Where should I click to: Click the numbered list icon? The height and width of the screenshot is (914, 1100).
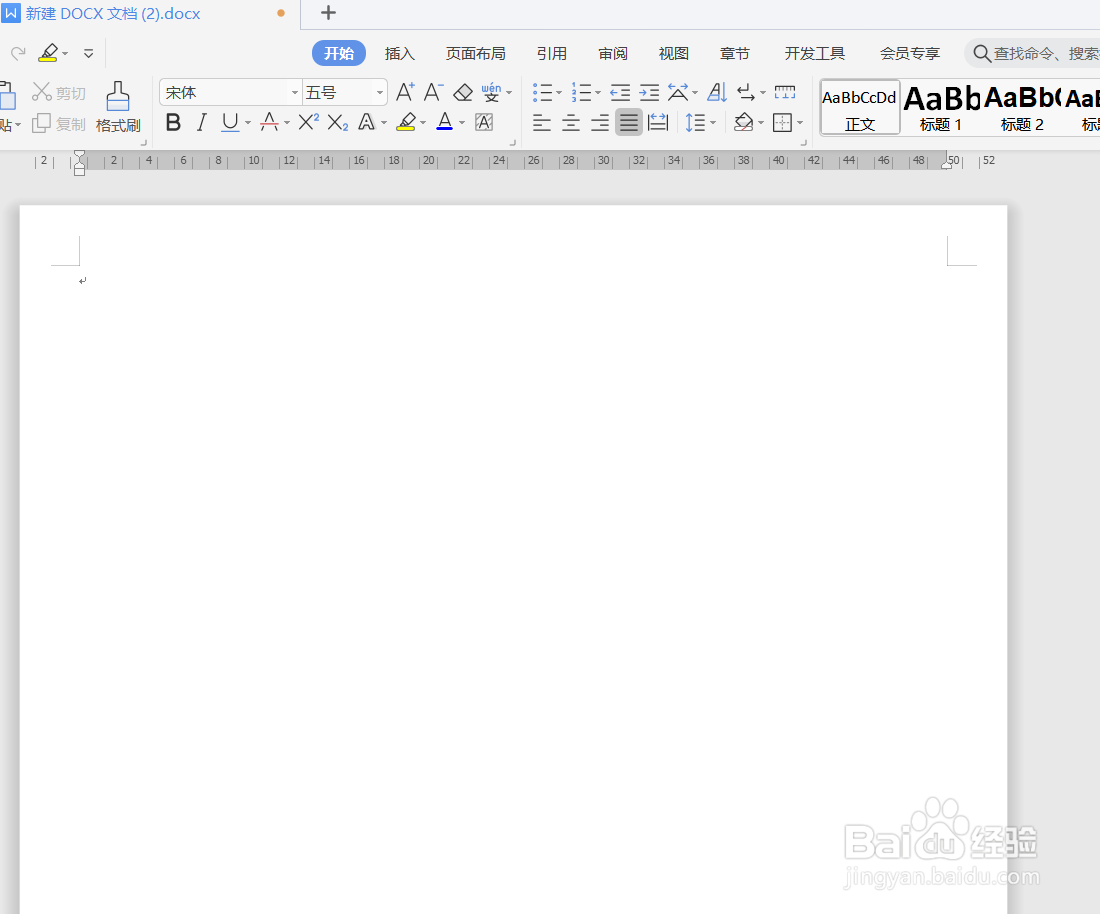click(x=581, y=92)
